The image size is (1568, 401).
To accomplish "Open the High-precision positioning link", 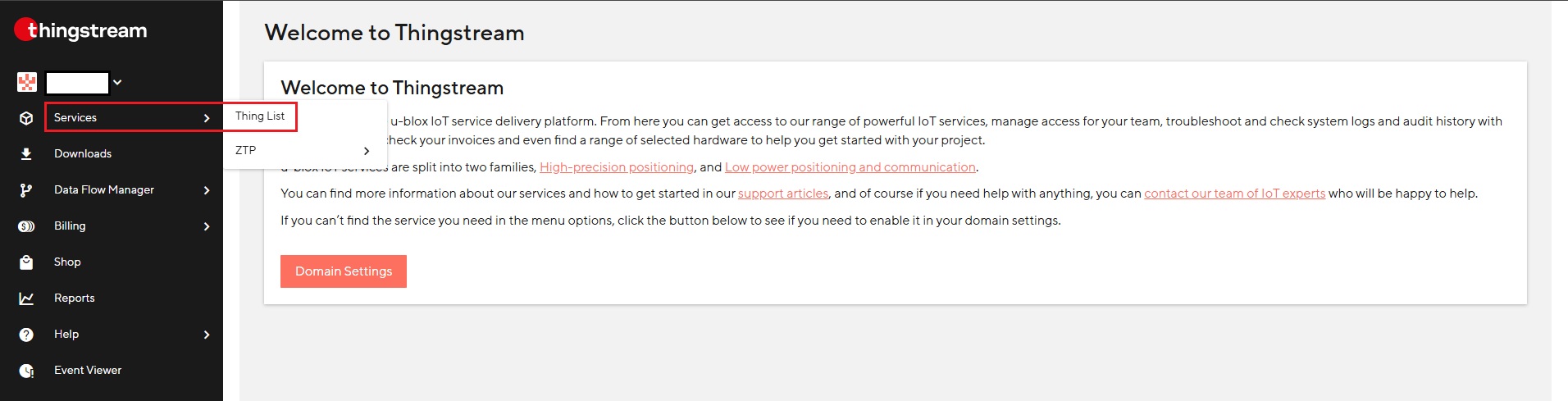I will [x=617, y=167].
